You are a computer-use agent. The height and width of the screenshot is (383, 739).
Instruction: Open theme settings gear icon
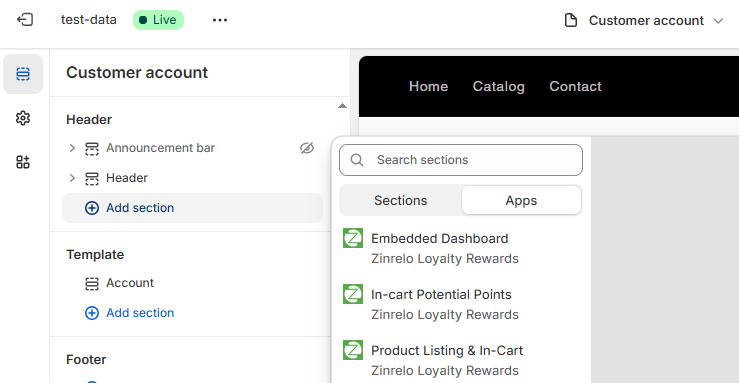(x=23, y=118)
